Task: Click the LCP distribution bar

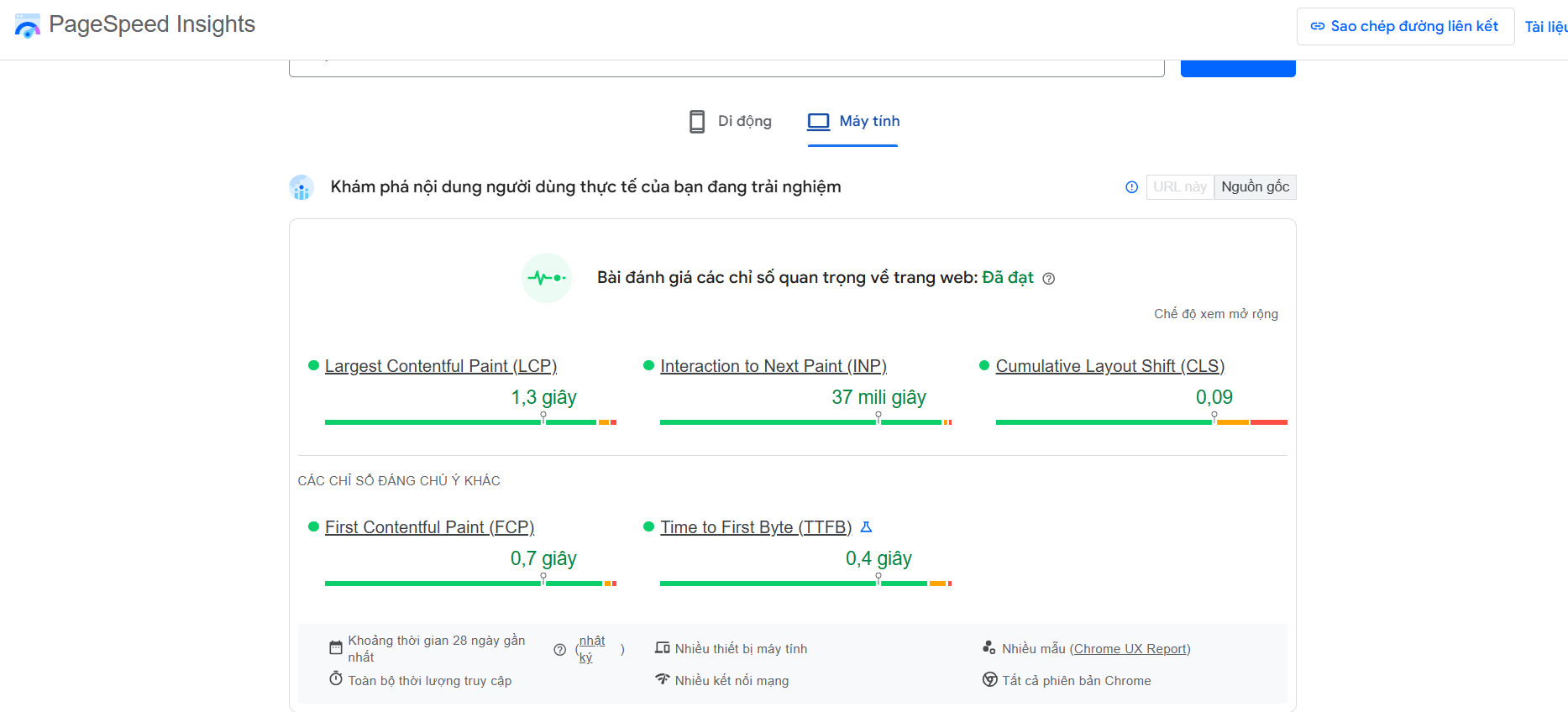Action: (x=470, y=422)
